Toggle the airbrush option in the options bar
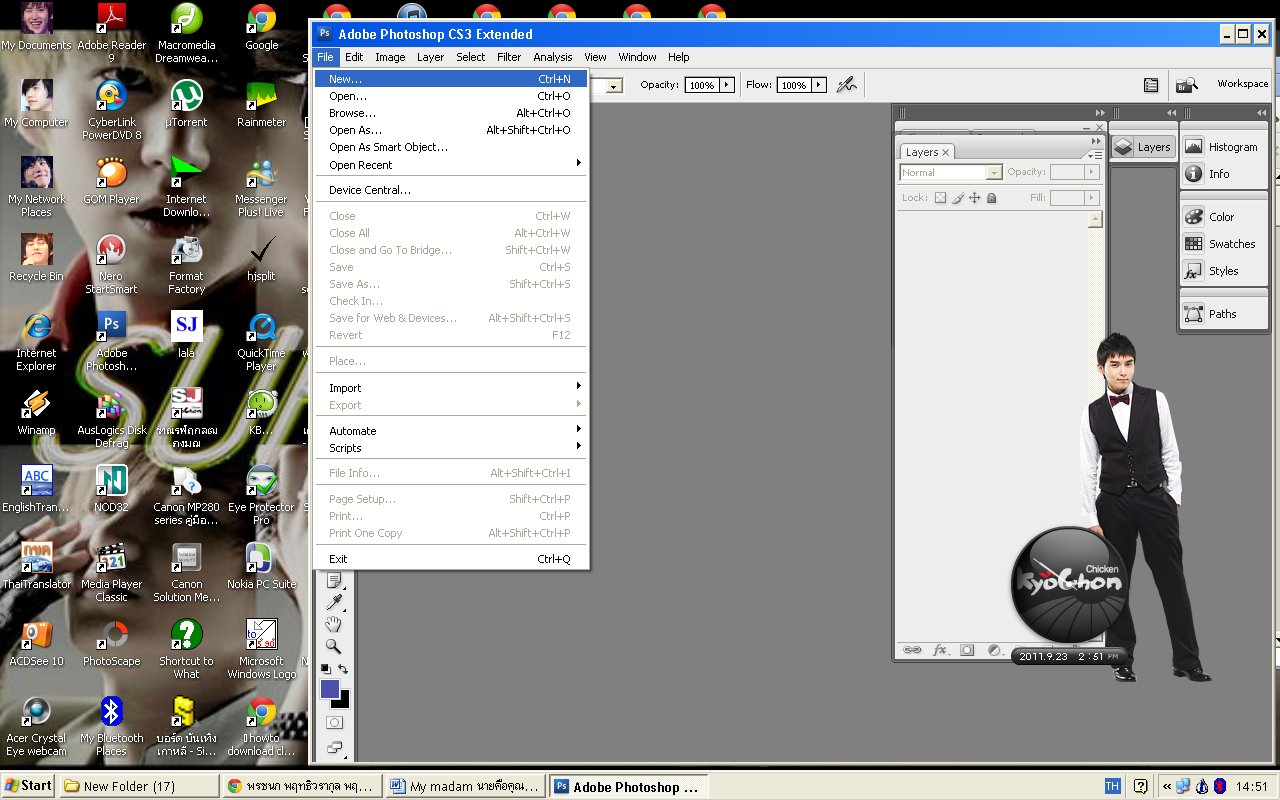The image size is (1280, 800). (847, 85)
